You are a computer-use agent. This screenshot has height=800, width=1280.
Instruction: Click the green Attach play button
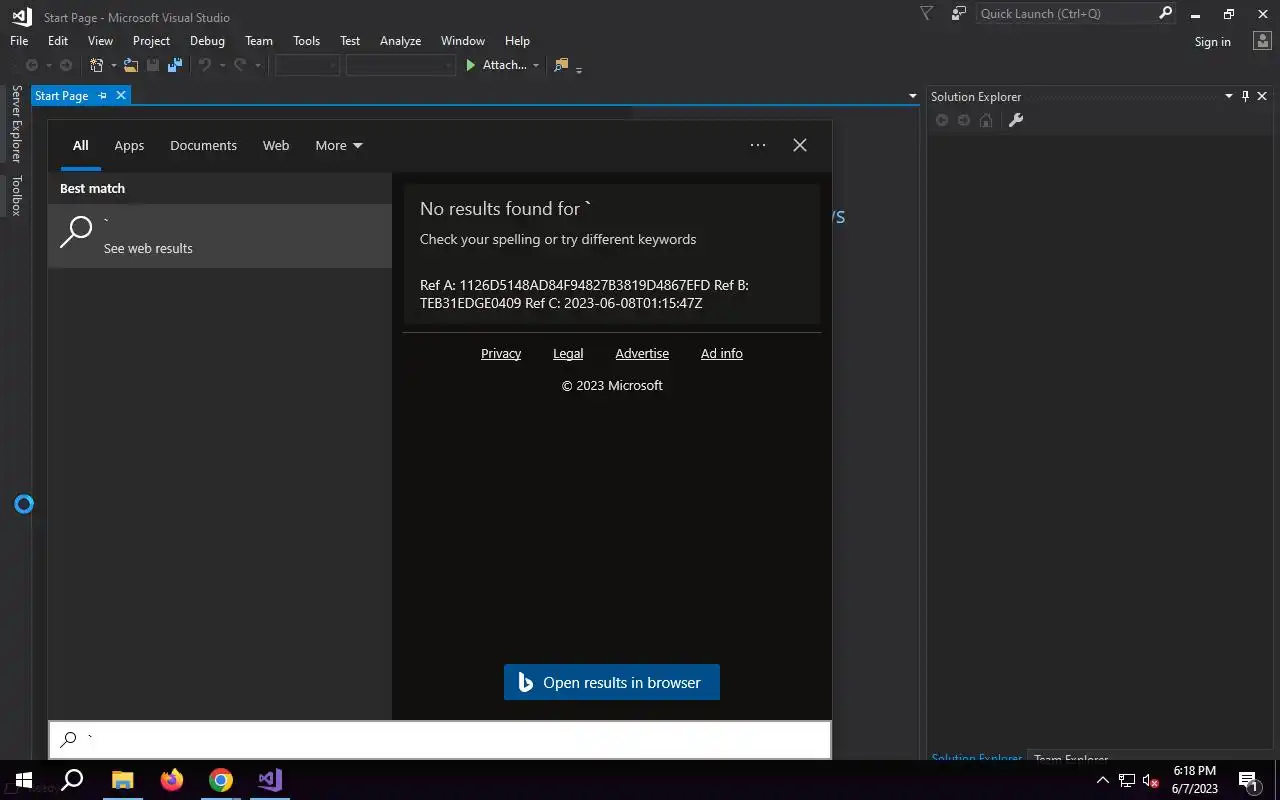[471, 65]
